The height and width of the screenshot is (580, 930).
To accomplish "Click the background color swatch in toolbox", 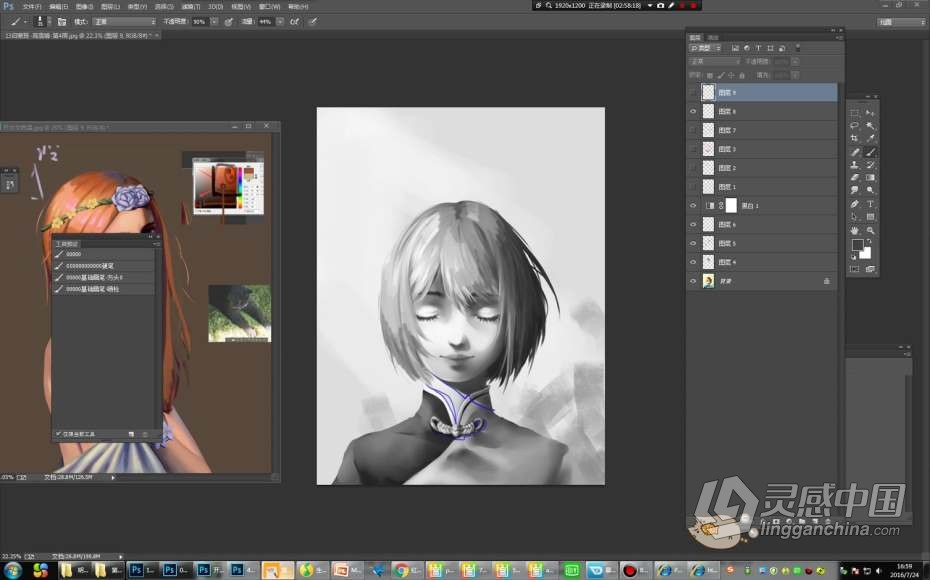I will point(866,254).
